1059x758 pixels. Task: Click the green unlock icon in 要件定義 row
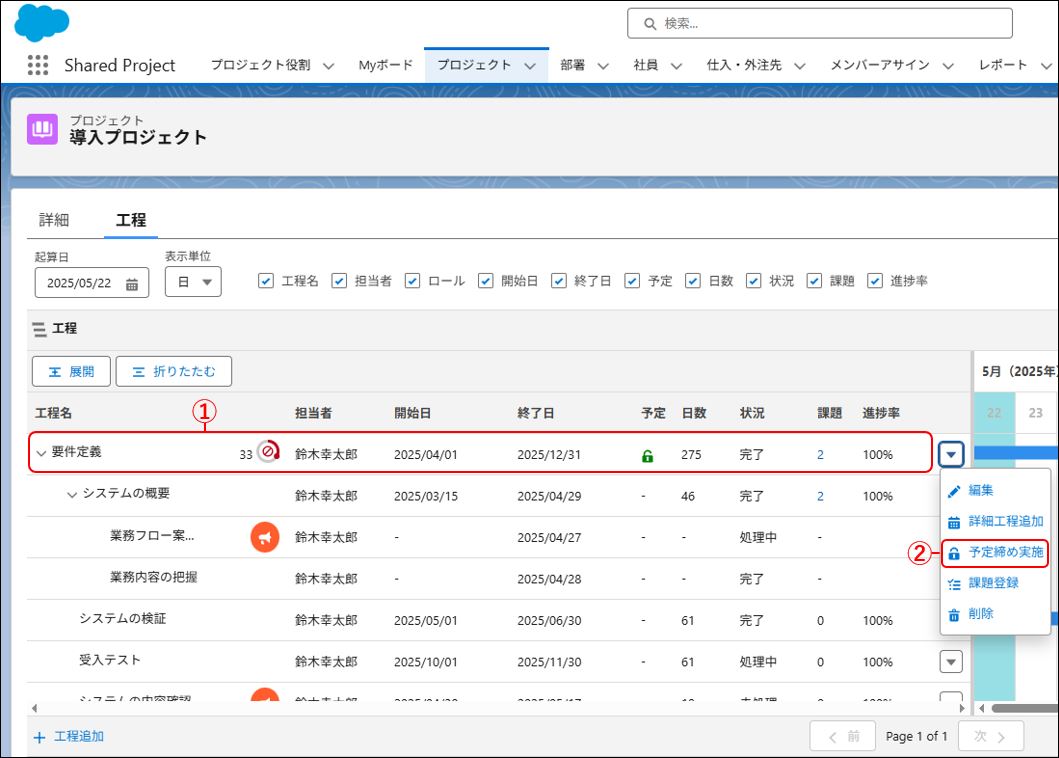[647, 455]
